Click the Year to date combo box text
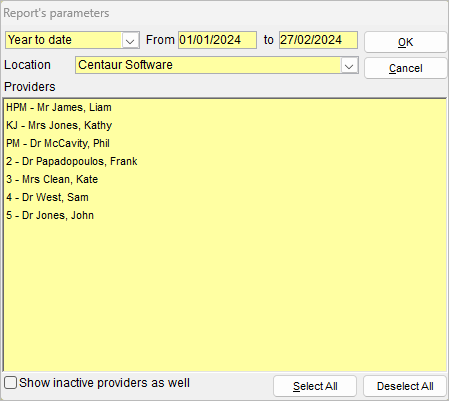 click(x=64, y=40)
